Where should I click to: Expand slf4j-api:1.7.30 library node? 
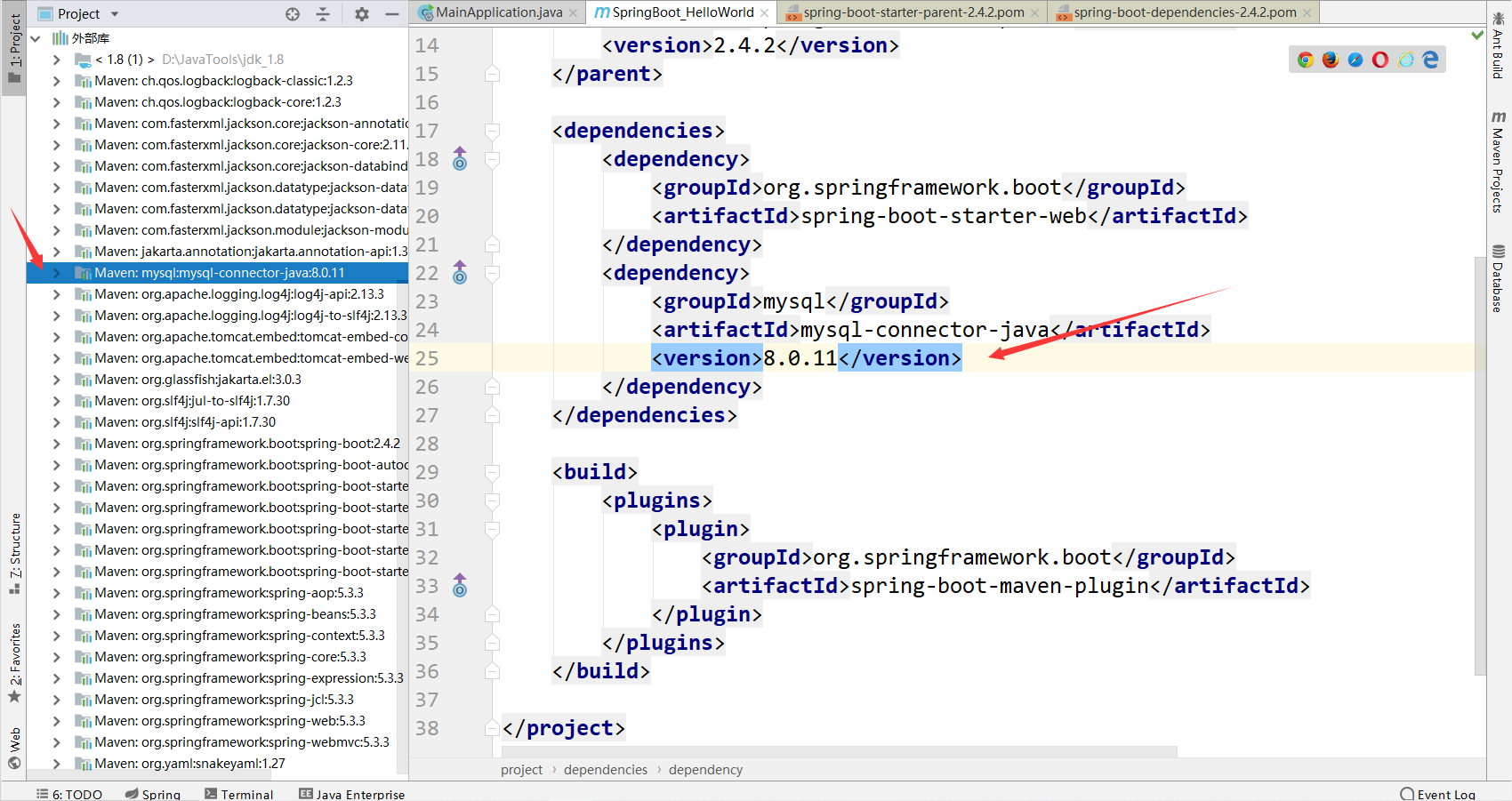57,422
